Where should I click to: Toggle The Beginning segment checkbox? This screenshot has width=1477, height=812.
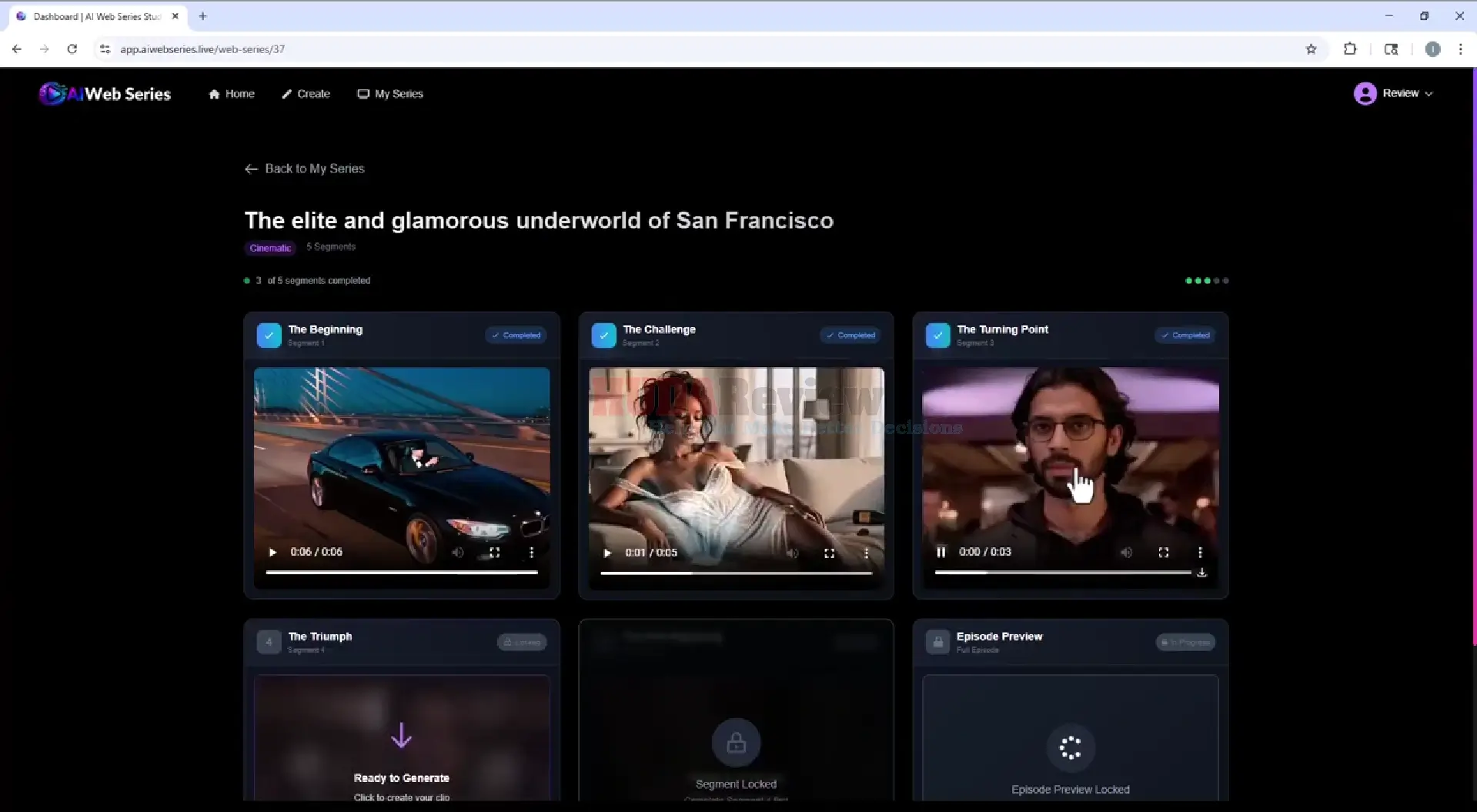[x=269, y=336]
